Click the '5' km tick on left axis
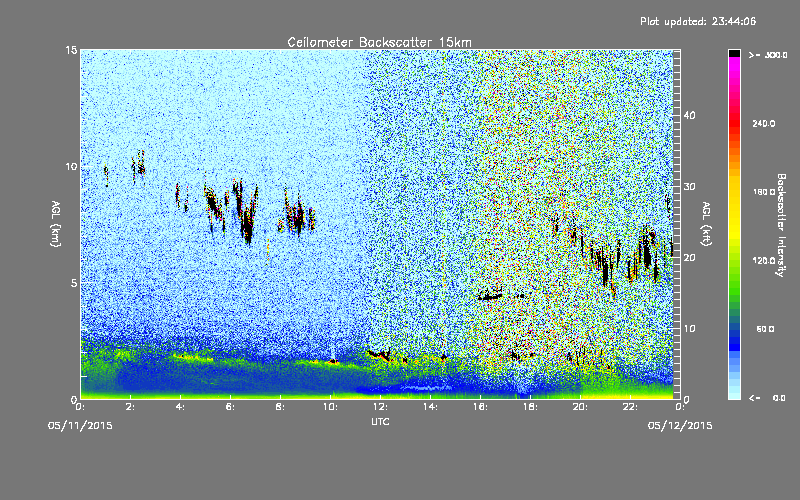 pyautogui.click(x=74, y=283)
